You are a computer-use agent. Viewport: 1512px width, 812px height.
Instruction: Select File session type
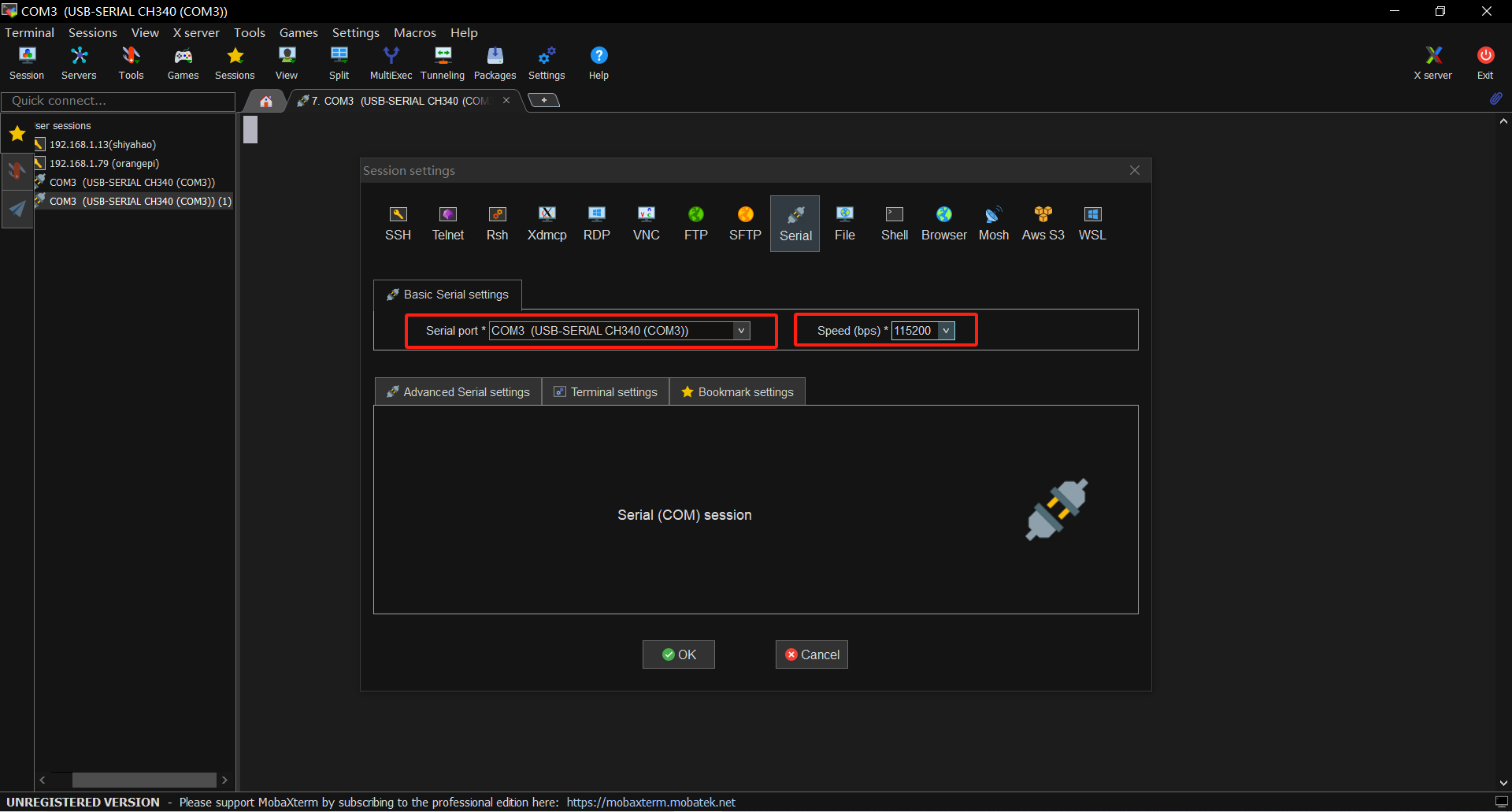tap(845, 224)
